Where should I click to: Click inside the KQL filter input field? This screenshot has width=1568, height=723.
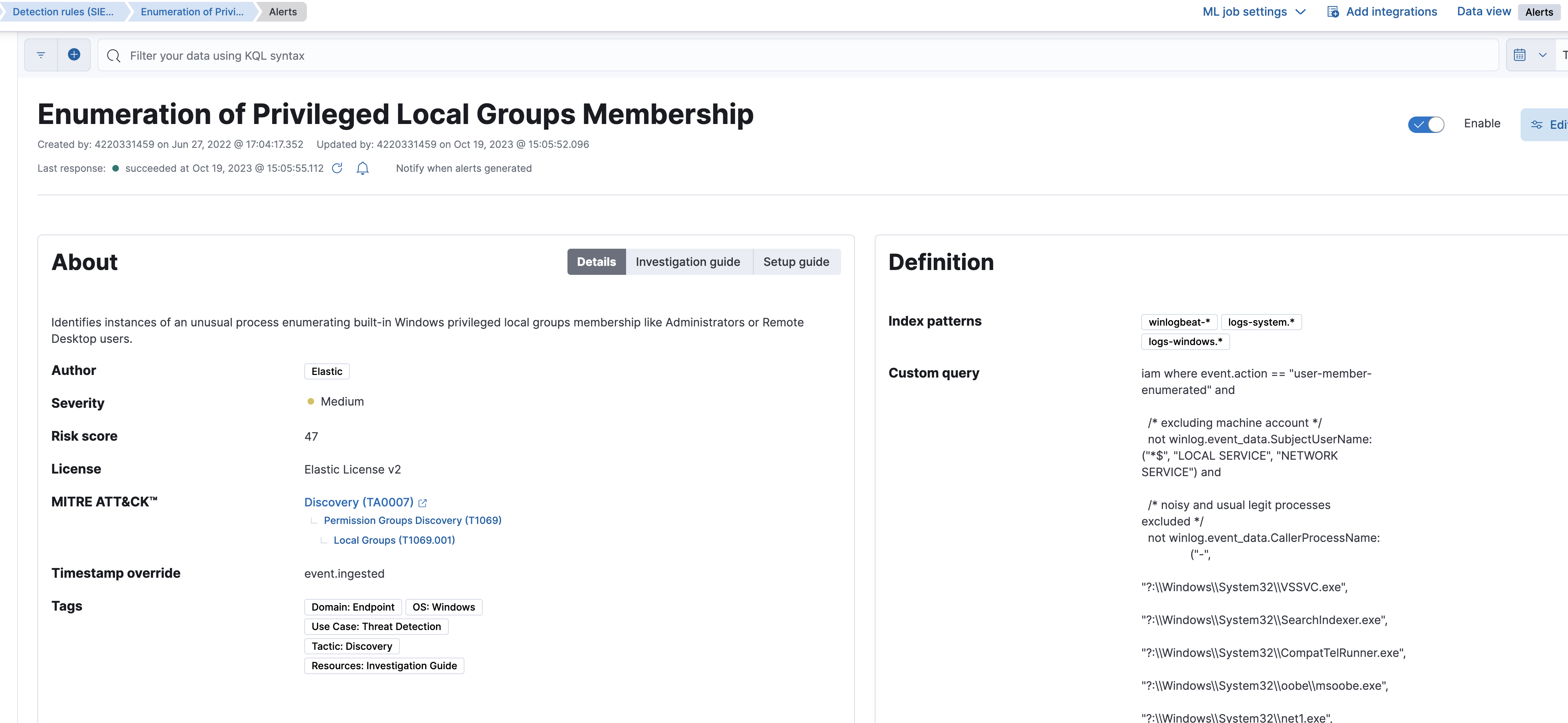pyautogui.click(x=426, y=55)
